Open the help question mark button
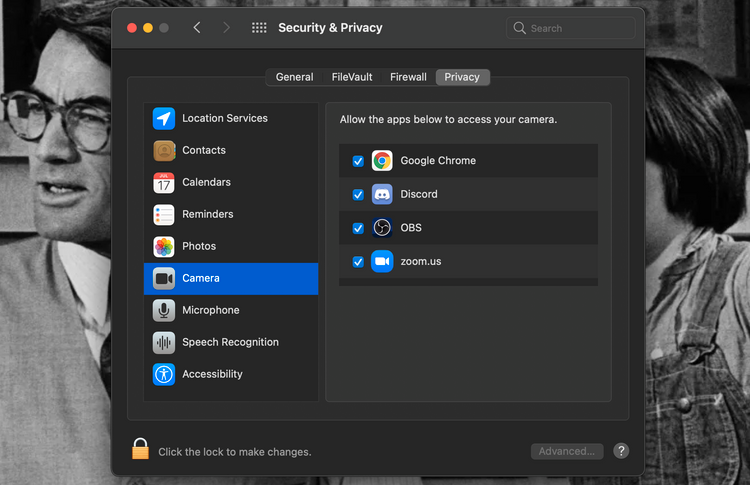This screenshot has height=485, width=750. (621, 451)
